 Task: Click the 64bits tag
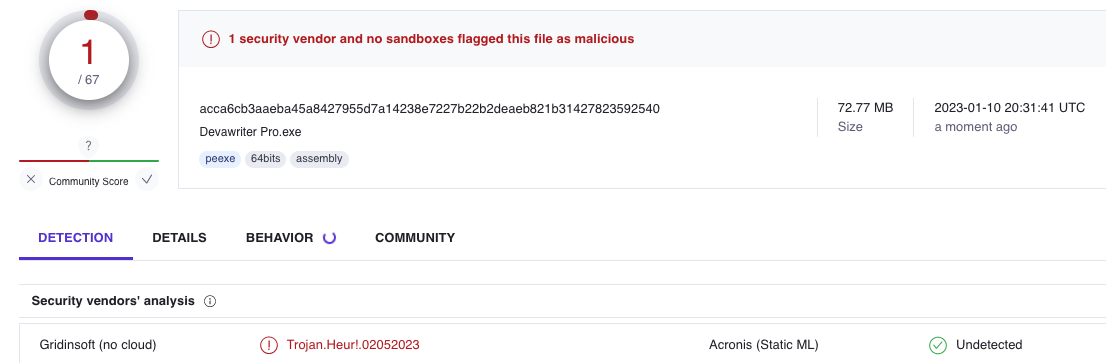click(265, 159)
